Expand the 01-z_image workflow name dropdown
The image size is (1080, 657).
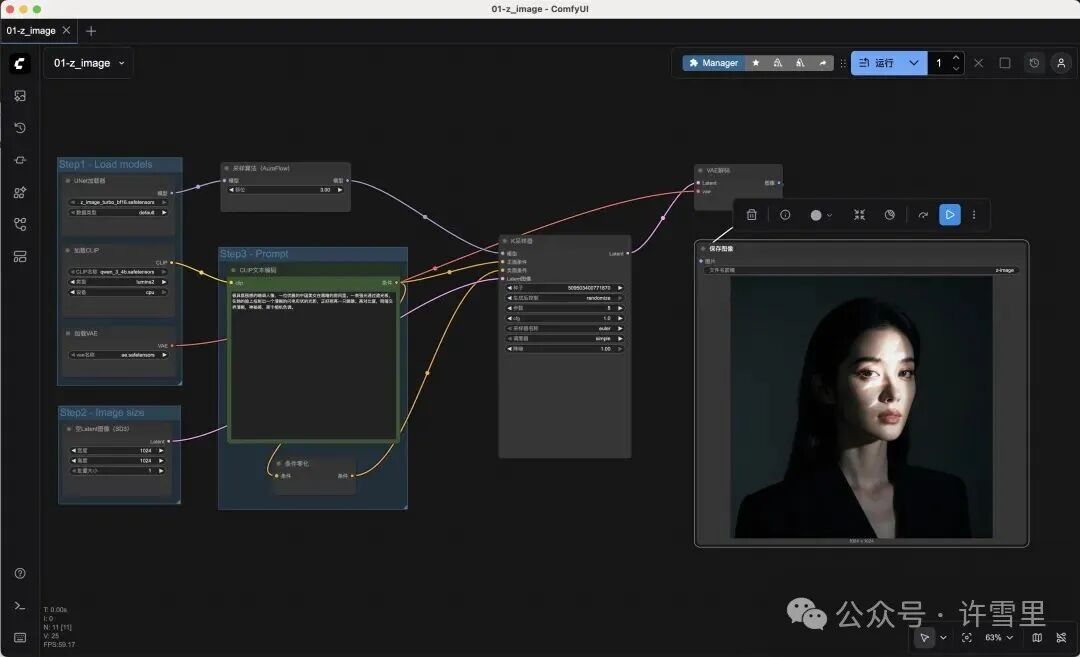point(122,63)
